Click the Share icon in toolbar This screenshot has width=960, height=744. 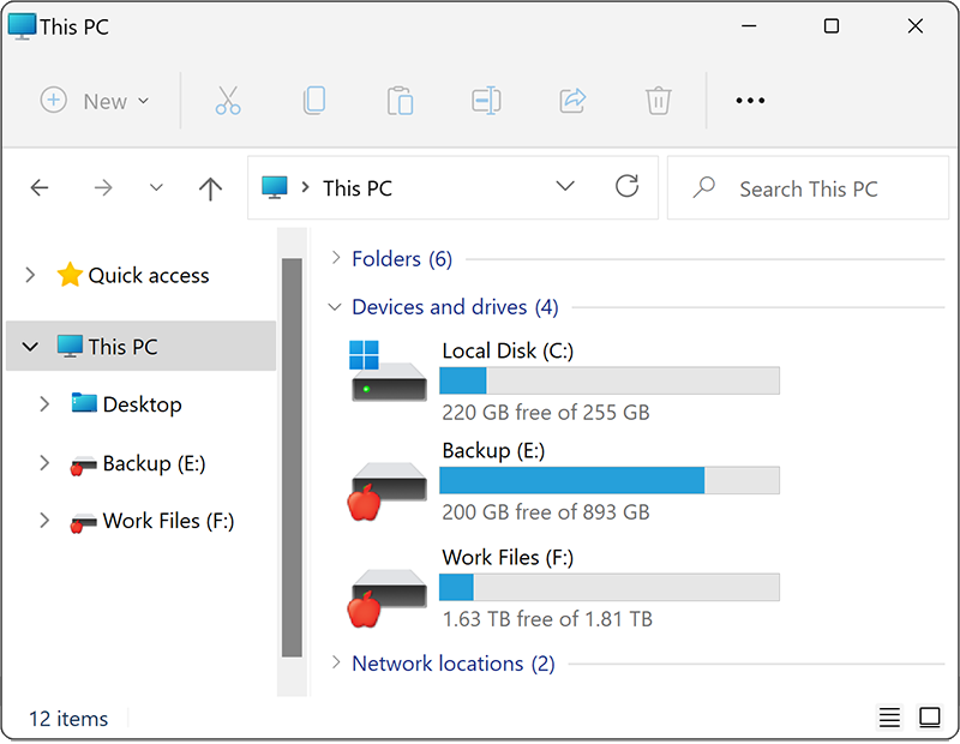tap(572, 100)
